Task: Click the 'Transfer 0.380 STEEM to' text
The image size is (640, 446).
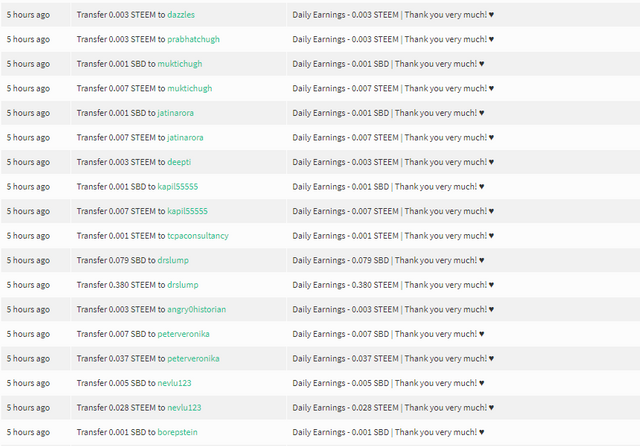Action: tap(121, 285)
